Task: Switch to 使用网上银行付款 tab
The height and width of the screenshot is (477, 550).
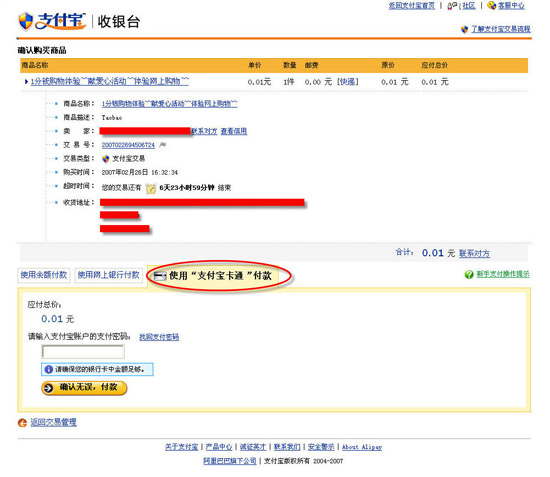Action: point(108,275)
